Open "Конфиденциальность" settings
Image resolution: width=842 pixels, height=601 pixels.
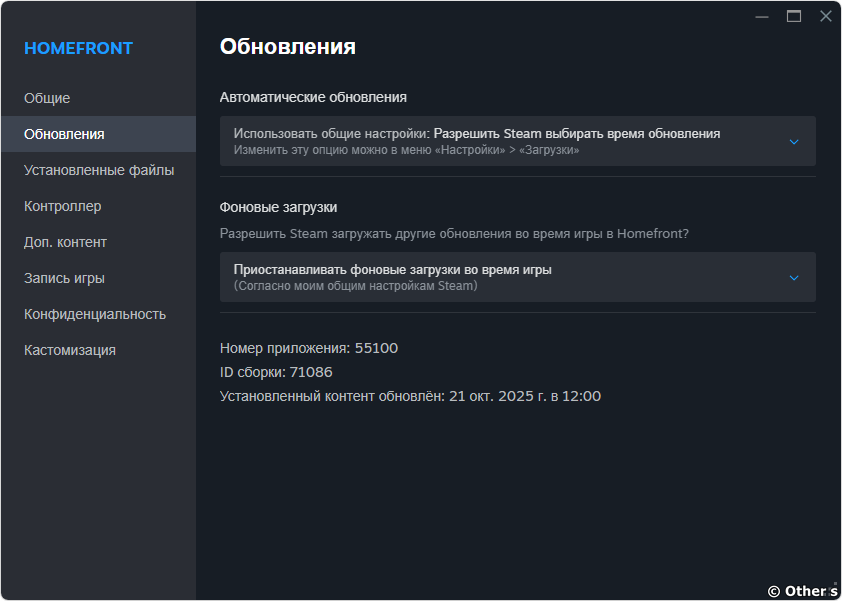[95, 314]
